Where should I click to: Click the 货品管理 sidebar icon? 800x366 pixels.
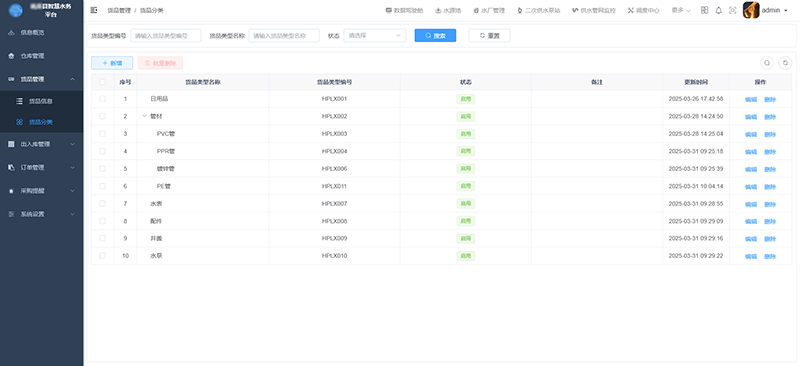[x=11, y=79]
